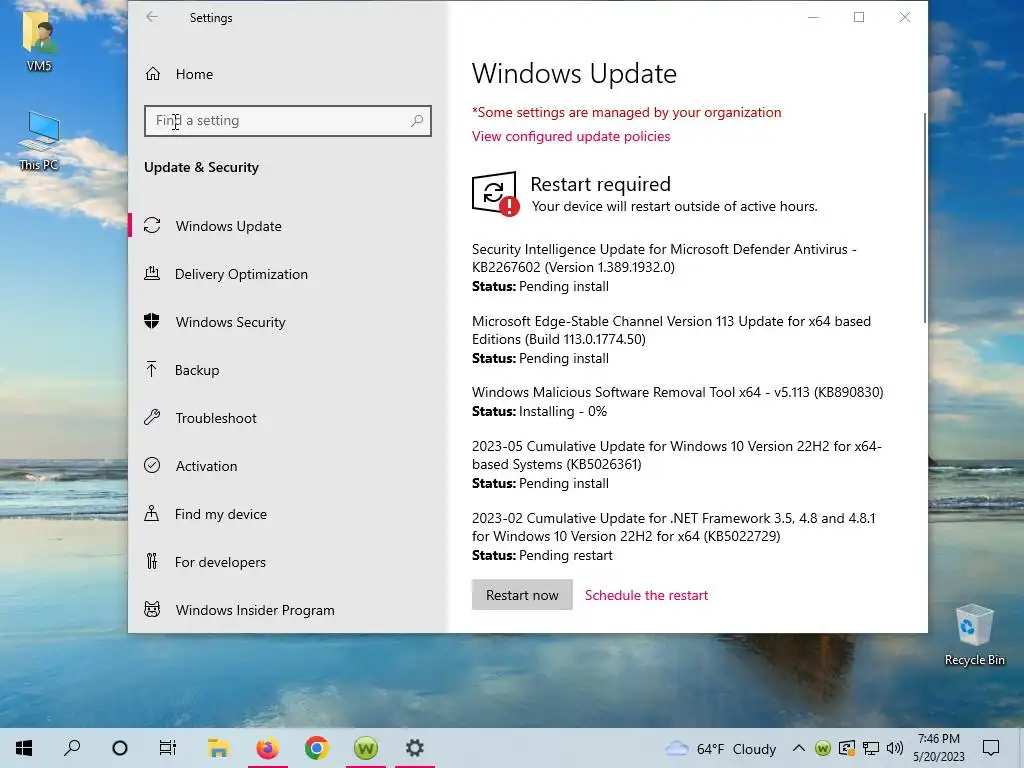Click the Find a setting search box
The width and height of the screenshot is (1024, 768).
coord(287,121)
